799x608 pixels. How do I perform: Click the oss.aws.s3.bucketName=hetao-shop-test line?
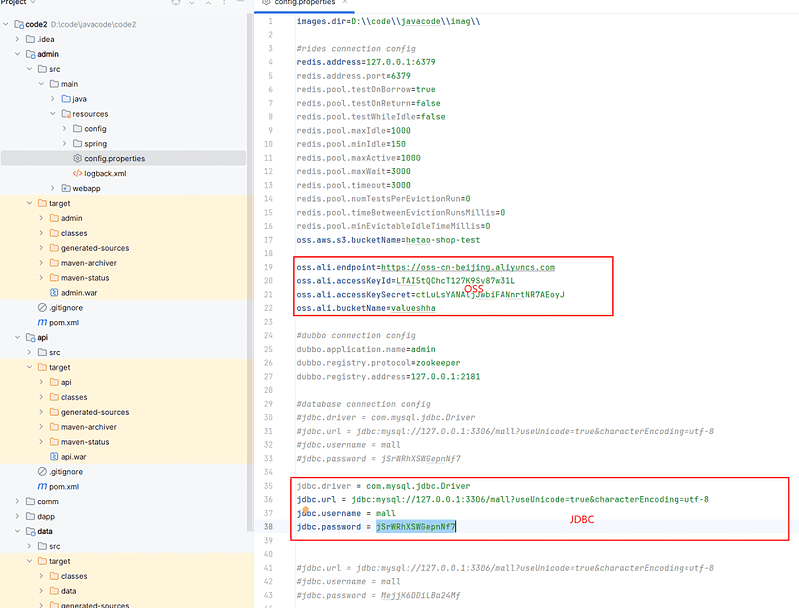(x=388, y=240)
